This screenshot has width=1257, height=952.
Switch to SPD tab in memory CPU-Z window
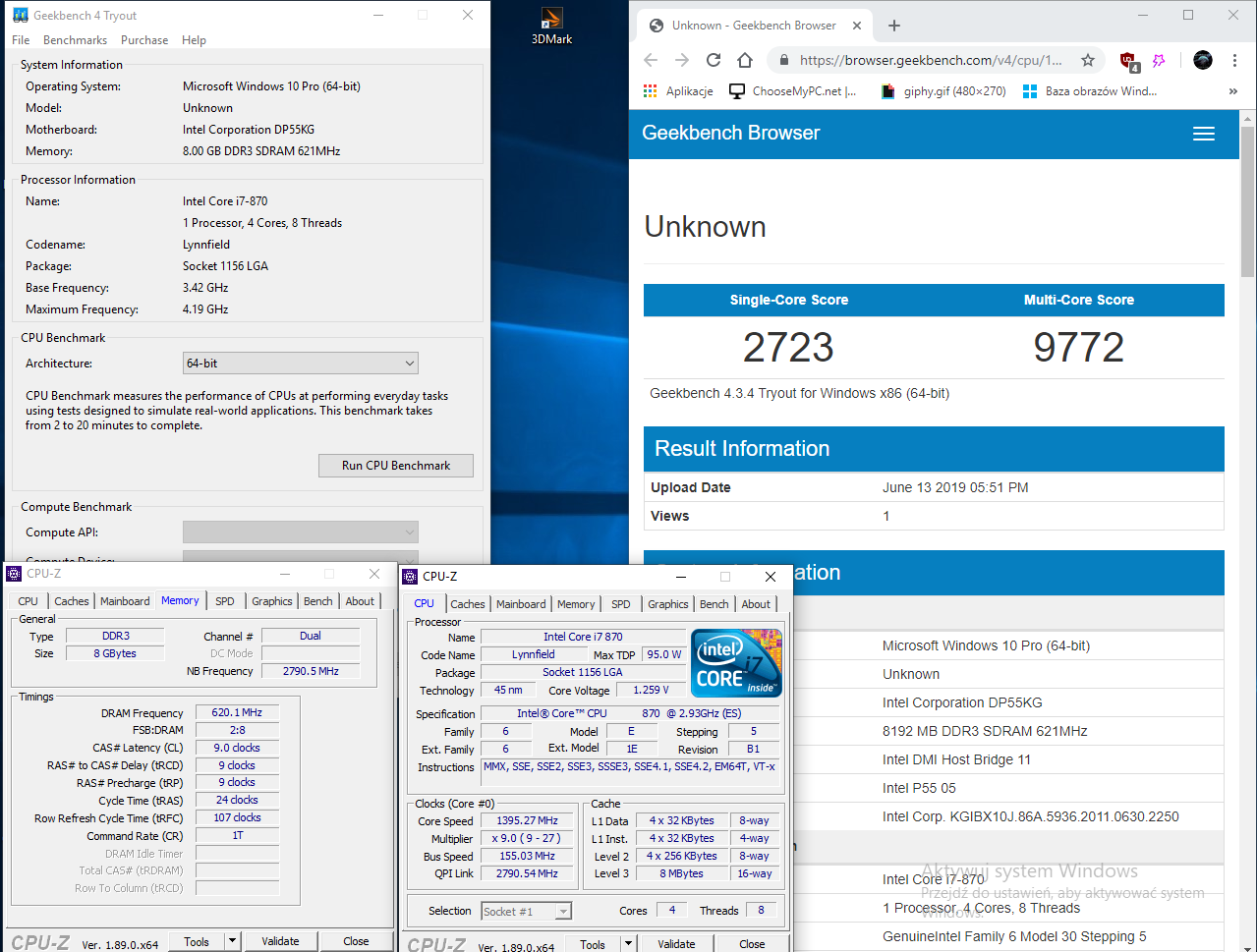(x=225, y=601)
